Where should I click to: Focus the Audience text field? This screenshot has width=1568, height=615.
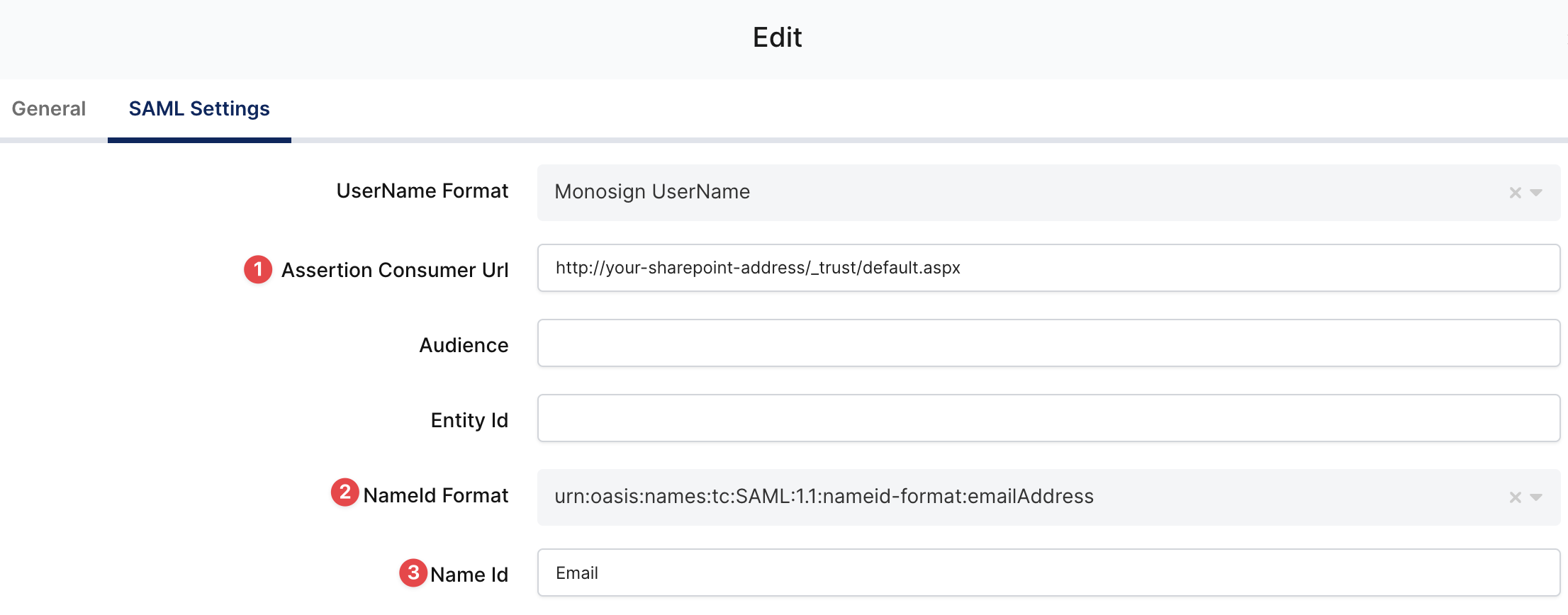1048,343
